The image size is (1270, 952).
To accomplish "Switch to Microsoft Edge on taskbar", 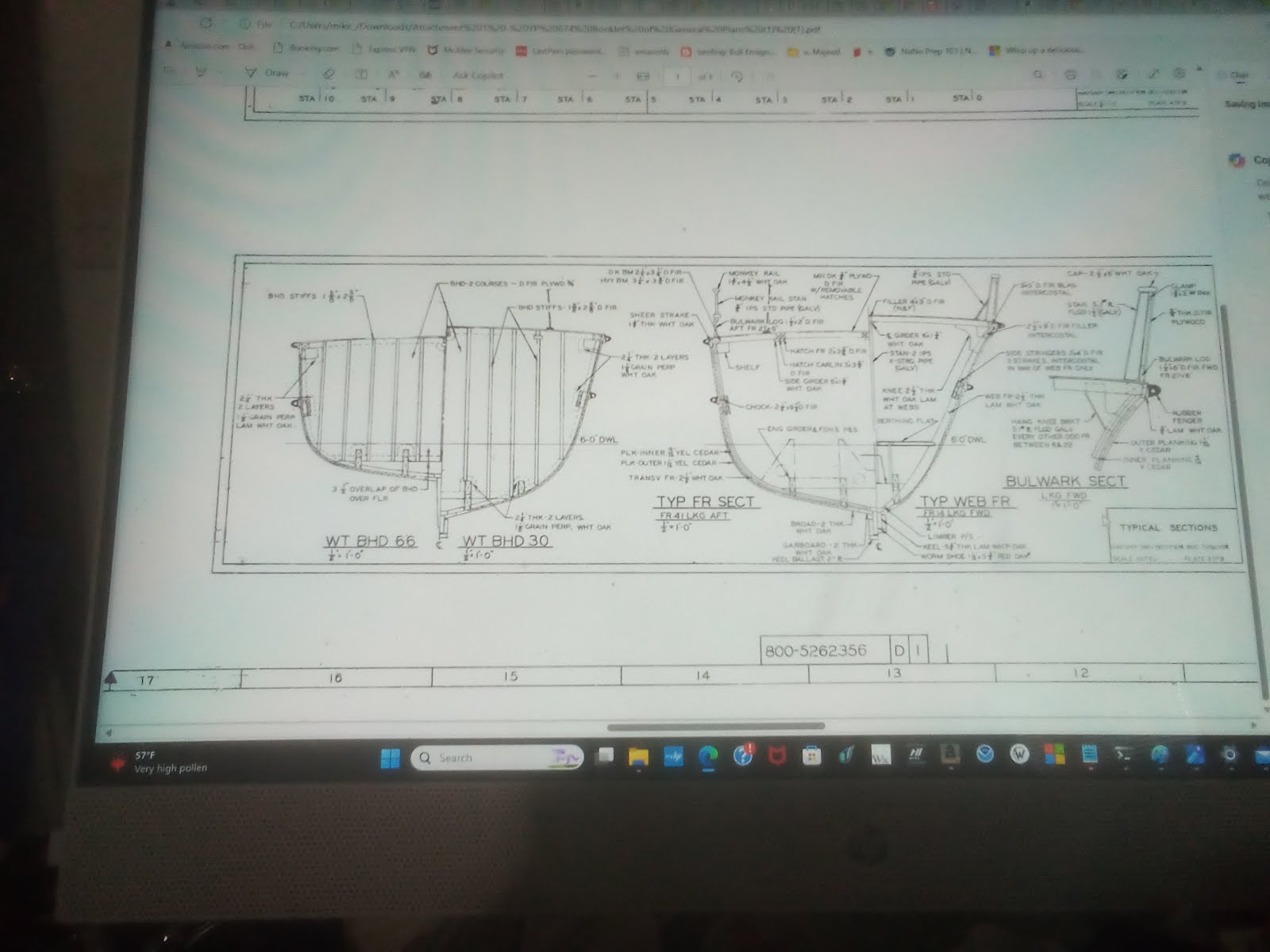I will pos(707,756).
